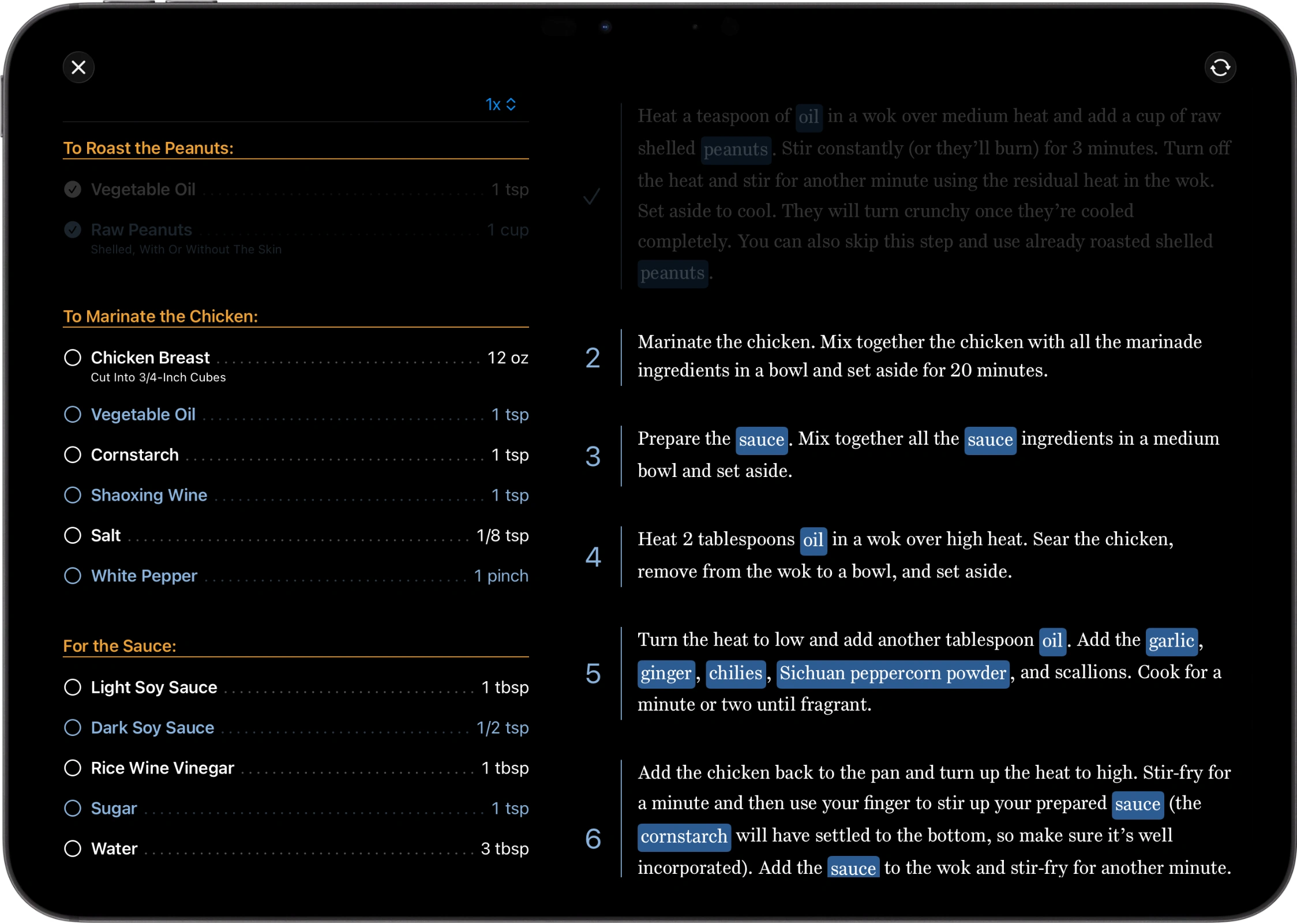This screenshot has width=1297, height=924.
Task: Tap the 'oil' tag in step 4
Action: click(x=813, y=540)
